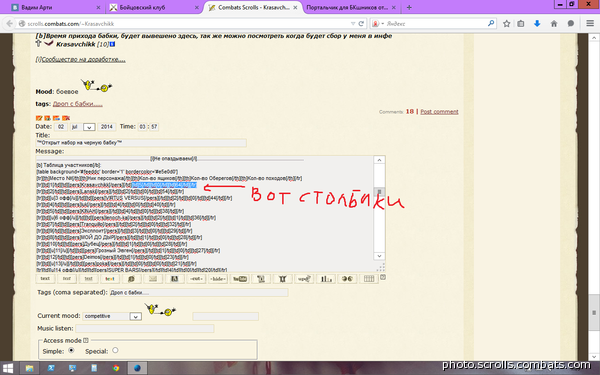This screenshot has height=375, width=600.
Task: Click the -cut- editor button
Action: (196, 279)
